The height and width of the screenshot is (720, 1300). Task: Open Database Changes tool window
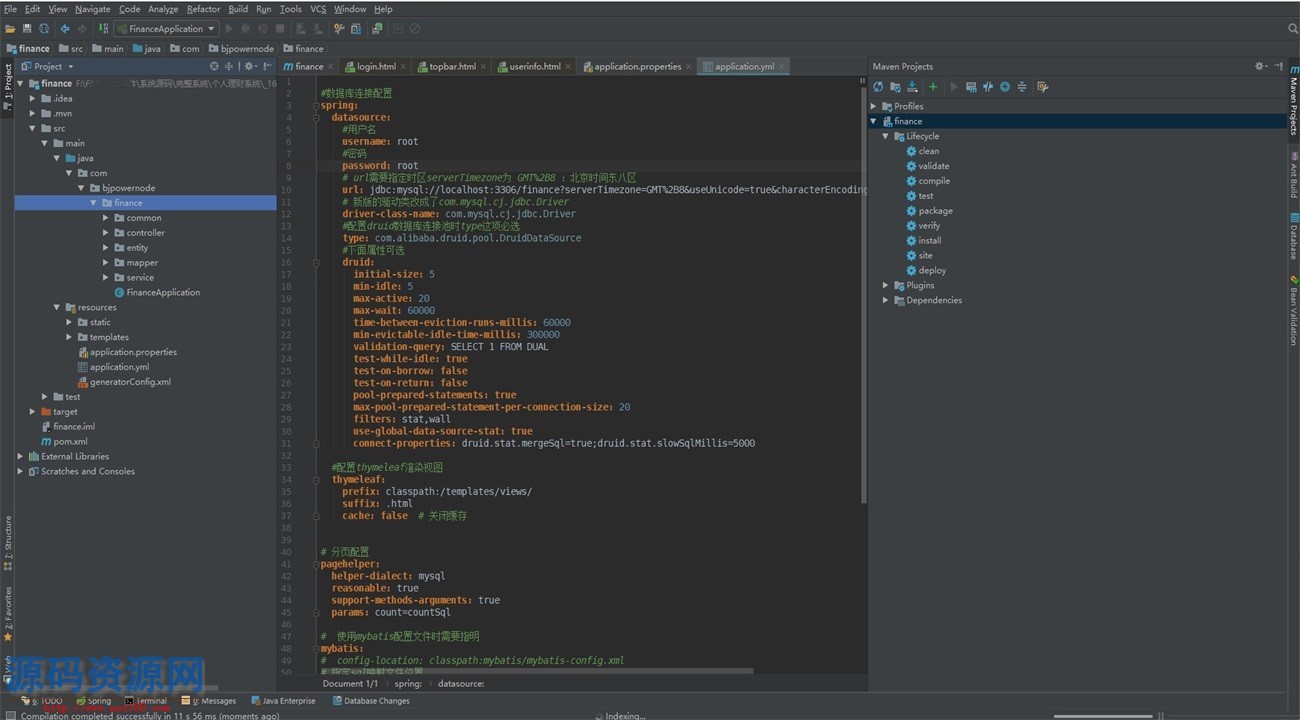point(371,701)
